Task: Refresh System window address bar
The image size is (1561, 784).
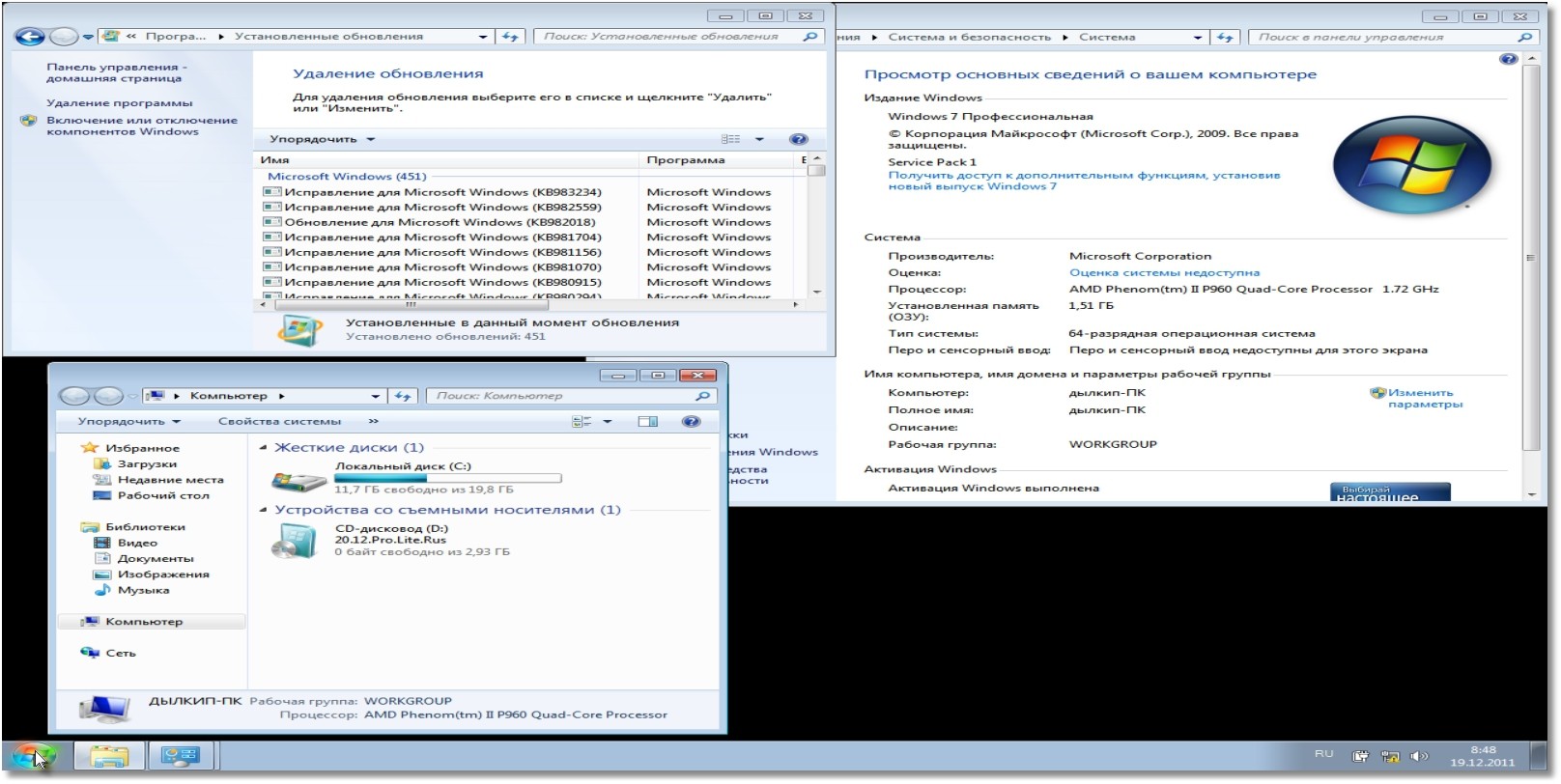Action: coord(1225,37)
